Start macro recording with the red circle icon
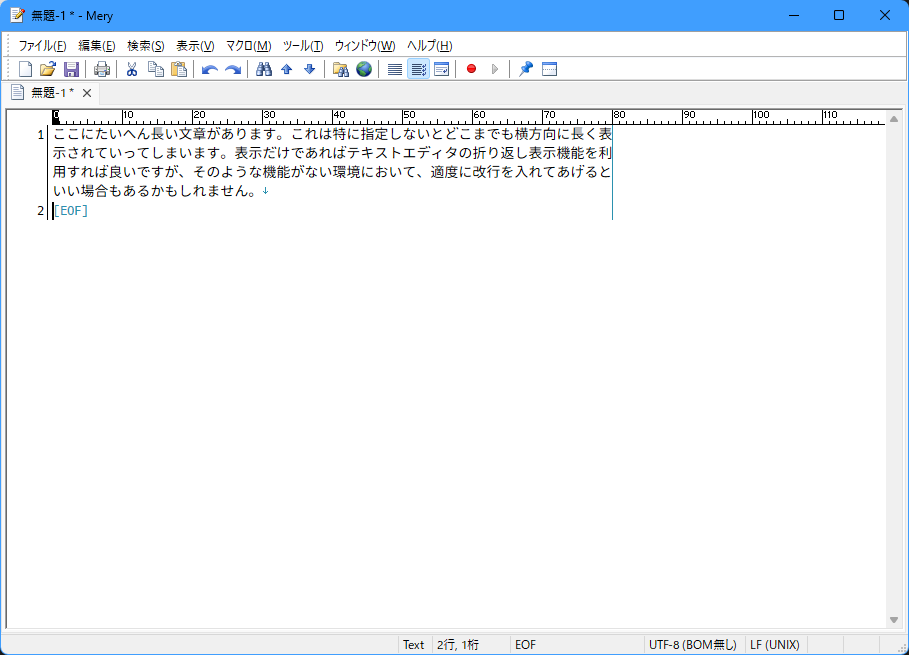909x655 pixels. (x=469, y=69)
